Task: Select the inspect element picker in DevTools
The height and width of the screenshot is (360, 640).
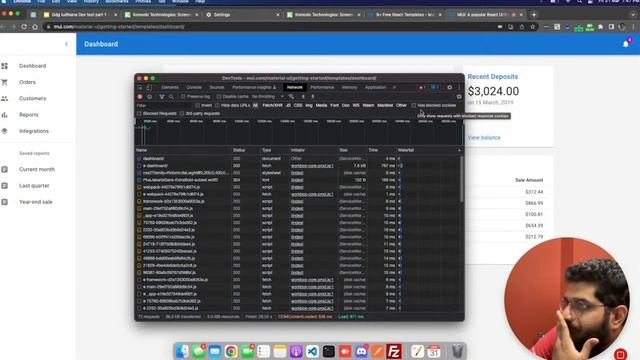Action: (140, 87)
